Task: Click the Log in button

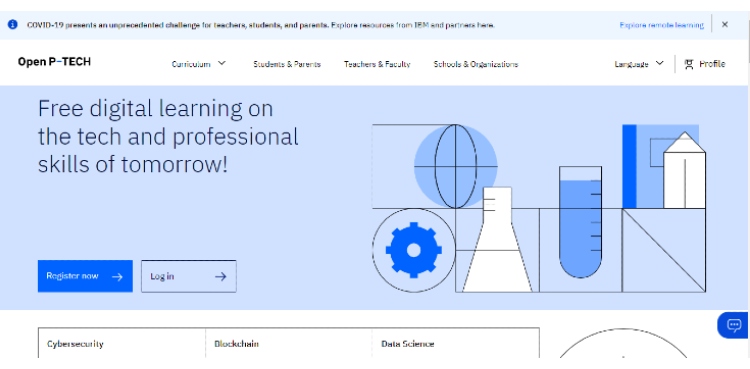Action: (188, 276)
